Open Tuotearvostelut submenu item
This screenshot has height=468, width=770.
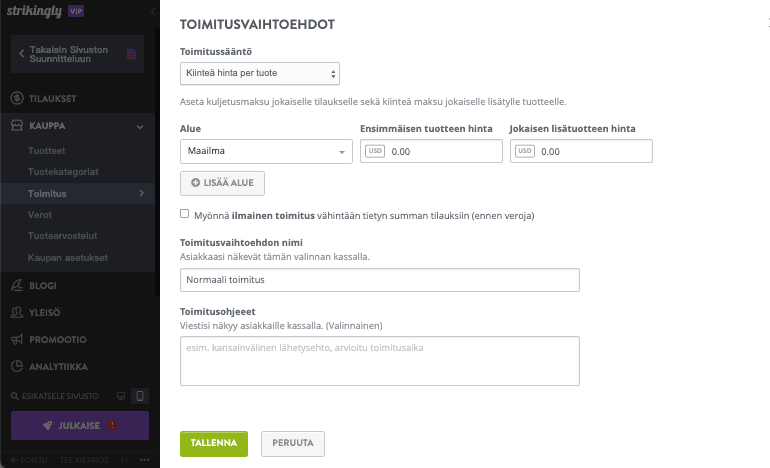click(x=62, y=236)
